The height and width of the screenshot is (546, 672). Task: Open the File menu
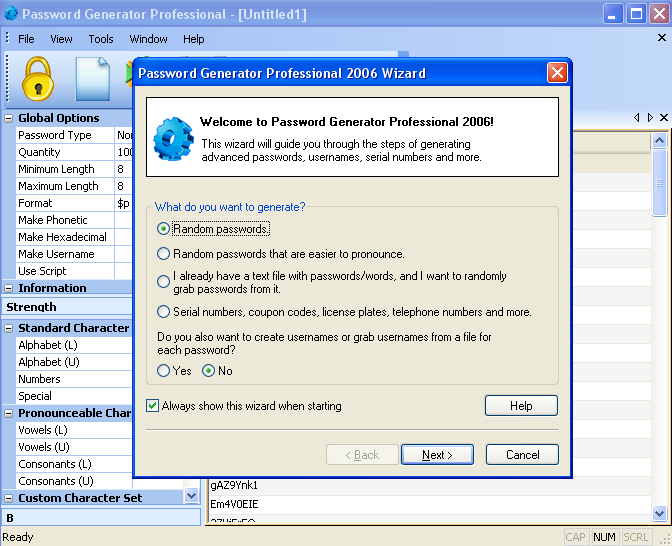(x=26, y=39)
